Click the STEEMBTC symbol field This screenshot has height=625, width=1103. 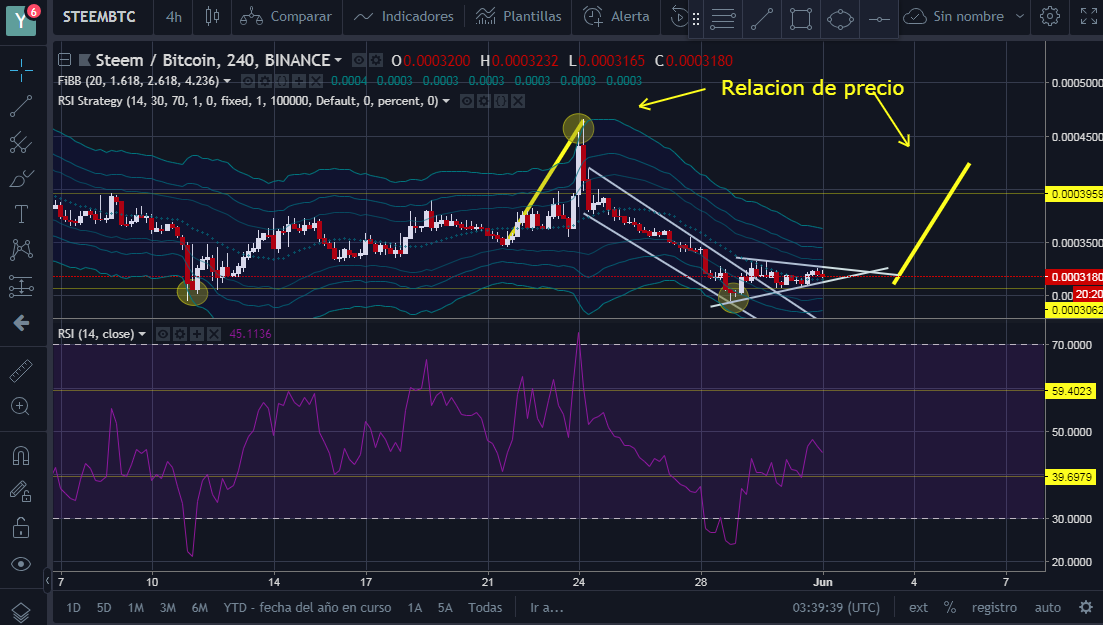click(x=99, y=16)
